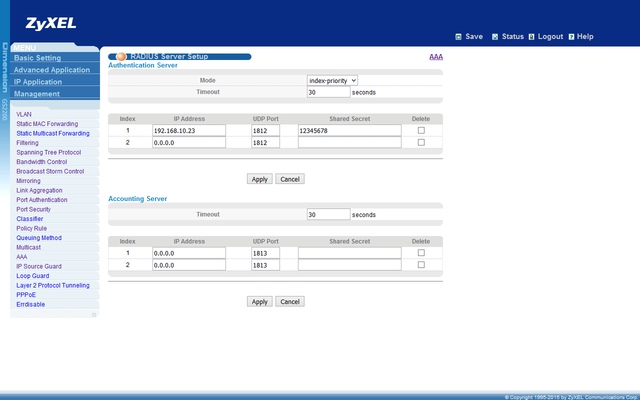Open Bandwidth Control
Image resolution: width=640 pixels, height=400 pixels.
pos(42,162)
